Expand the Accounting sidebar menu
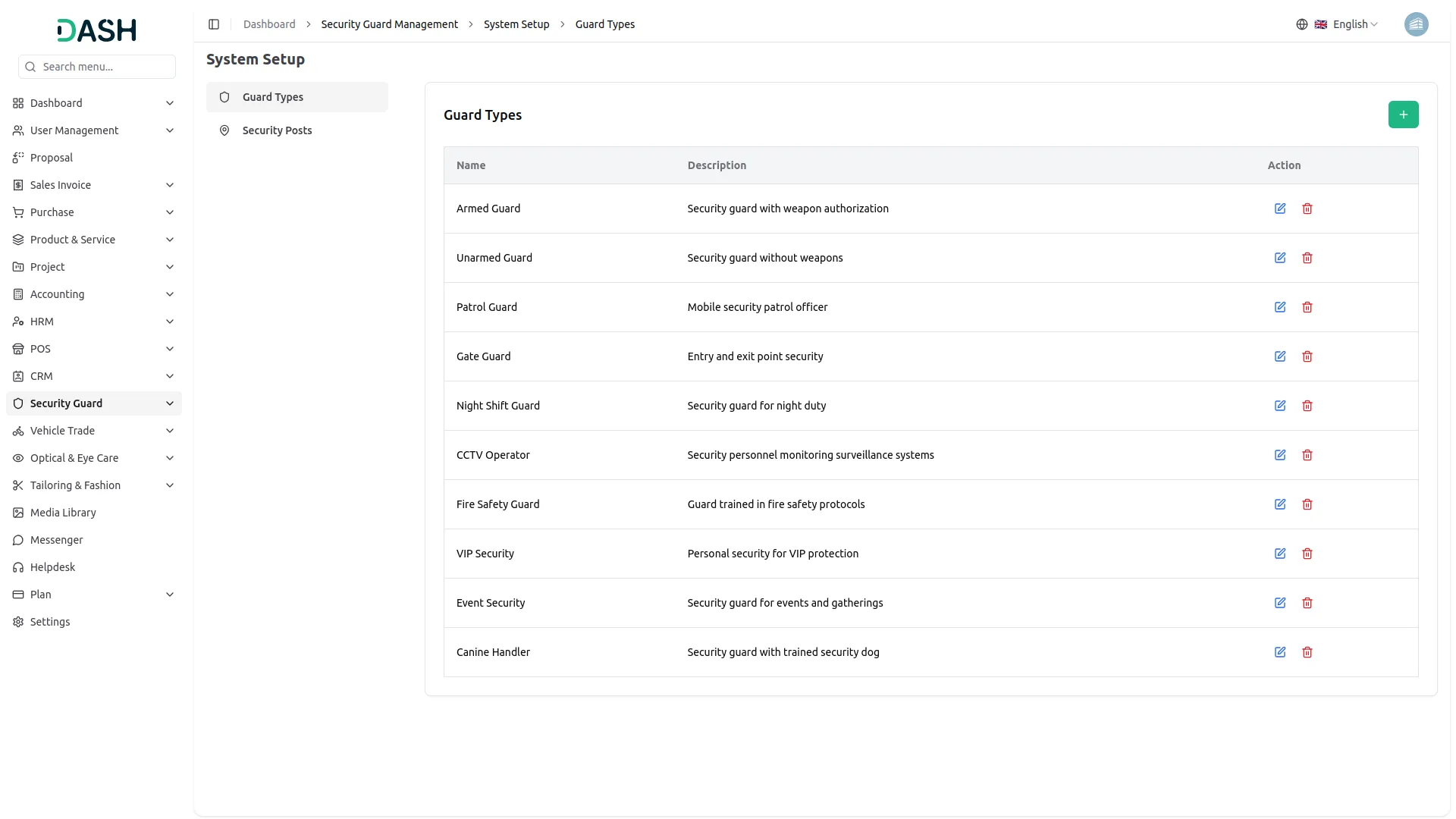This screenshot has width=1456, height=819. [x=94, y=294]
